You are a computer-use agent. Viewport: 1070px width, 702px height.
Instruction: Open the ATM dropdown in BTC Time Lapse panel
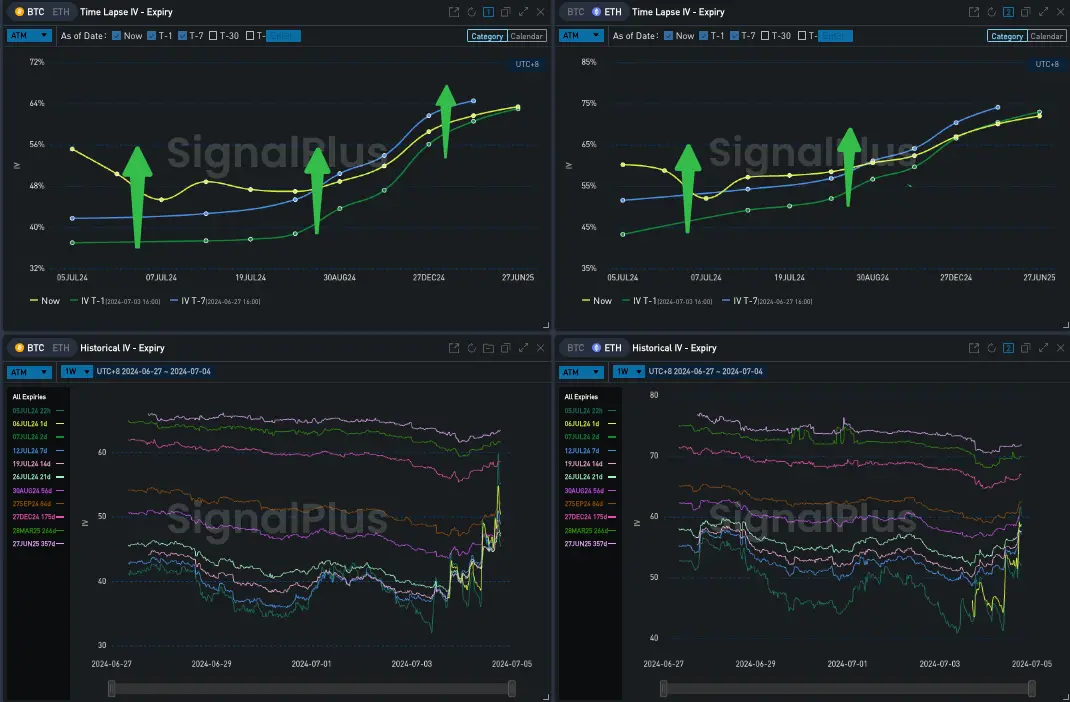tap(29, 35)
